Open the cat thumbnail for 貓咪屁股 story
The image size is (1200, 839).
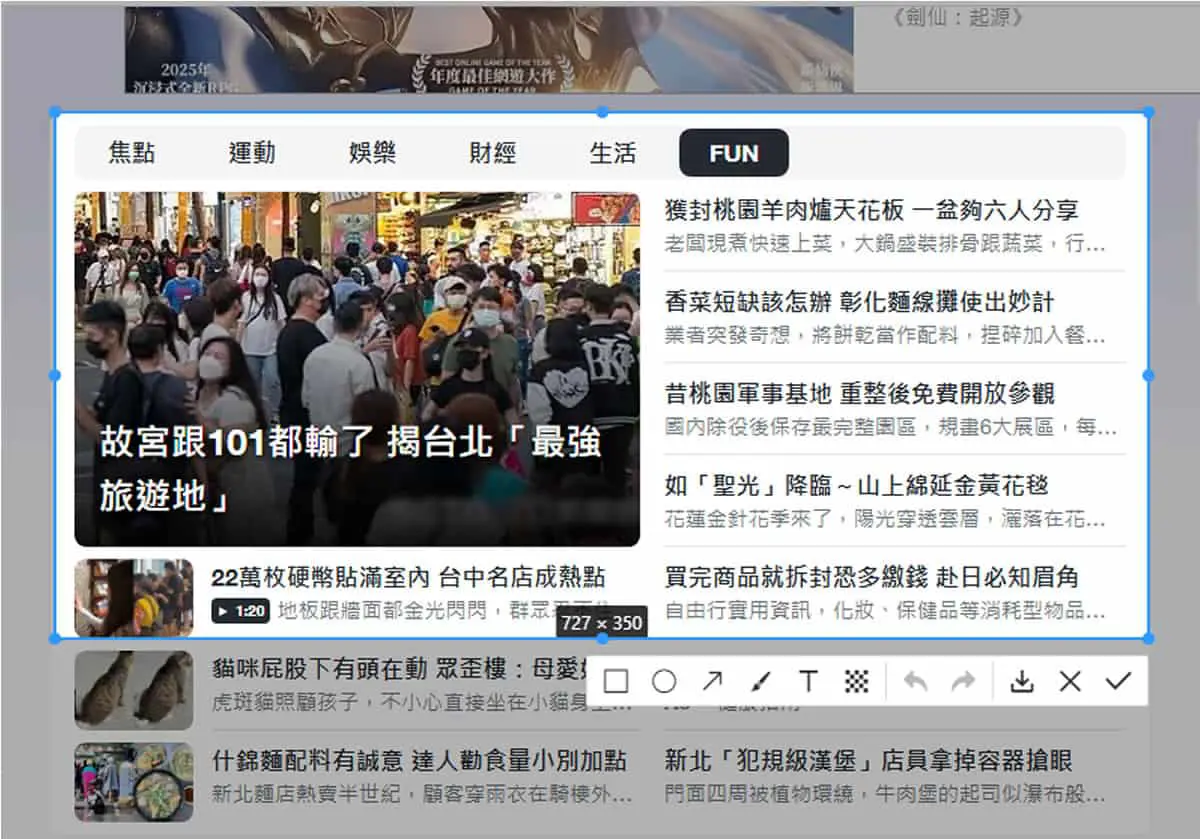pos(134,689)
